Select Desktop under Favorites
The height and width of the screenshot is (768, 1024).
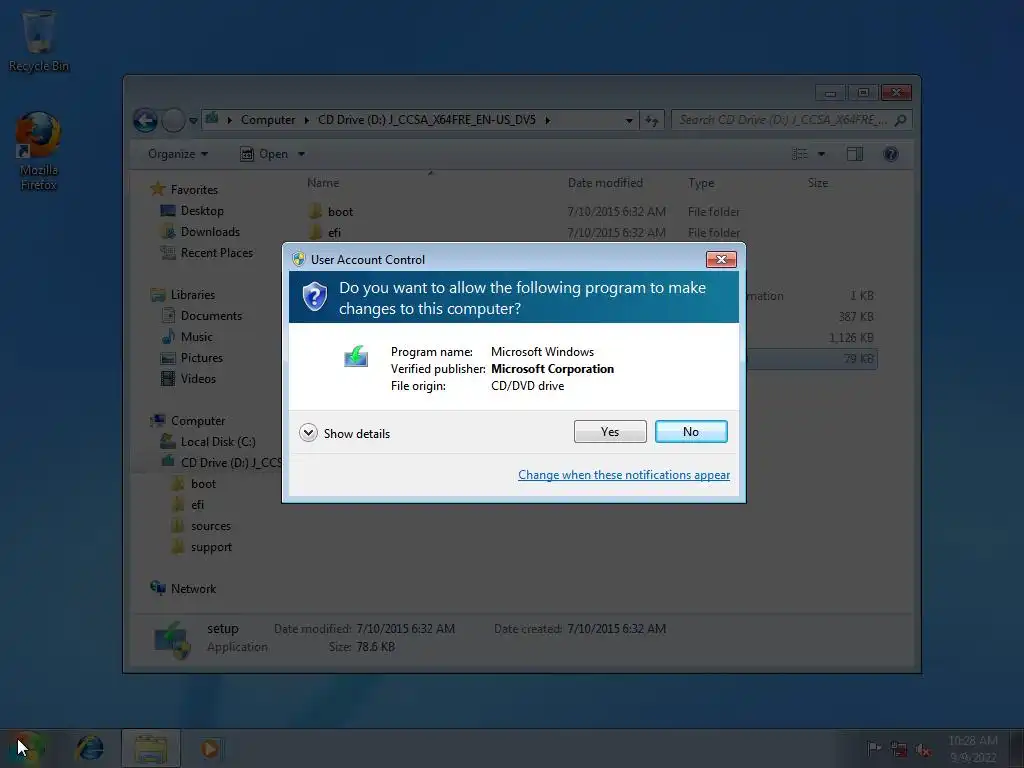tap(202, 211)
